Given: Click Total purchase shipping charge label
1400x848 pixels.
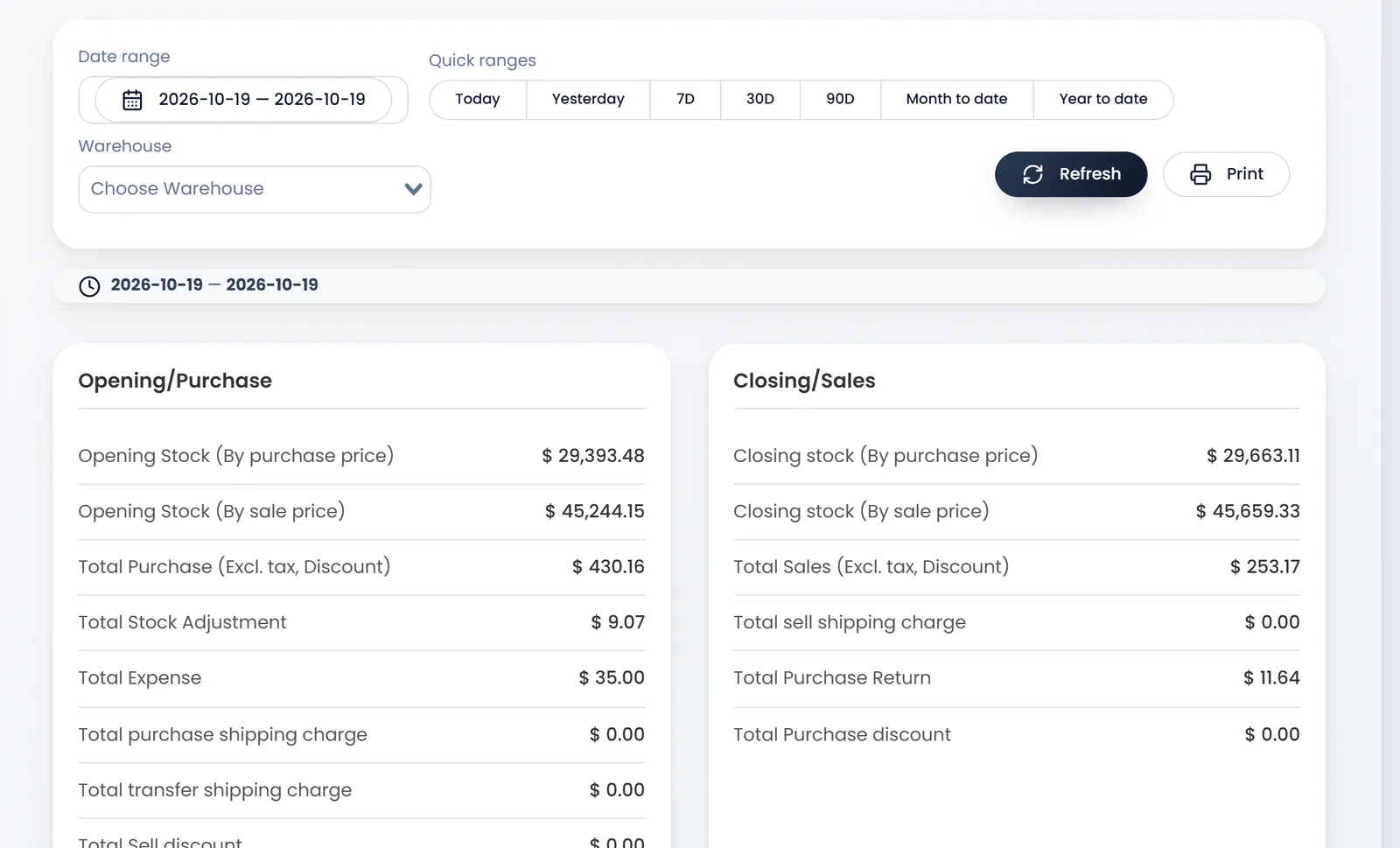Looking at the screenshot, I should 223,735.
